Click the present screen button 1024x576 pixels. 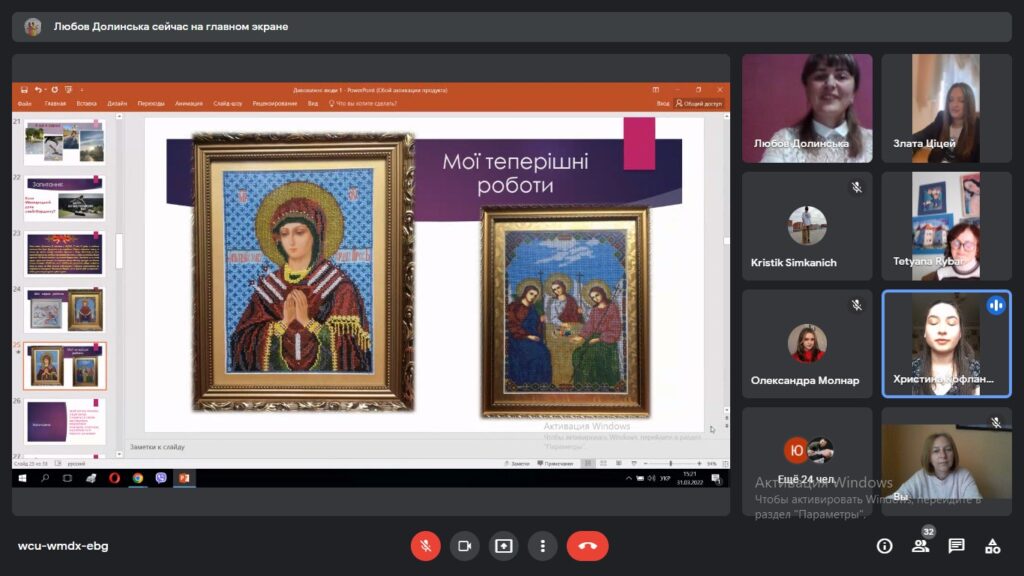[x=504, y=546]
